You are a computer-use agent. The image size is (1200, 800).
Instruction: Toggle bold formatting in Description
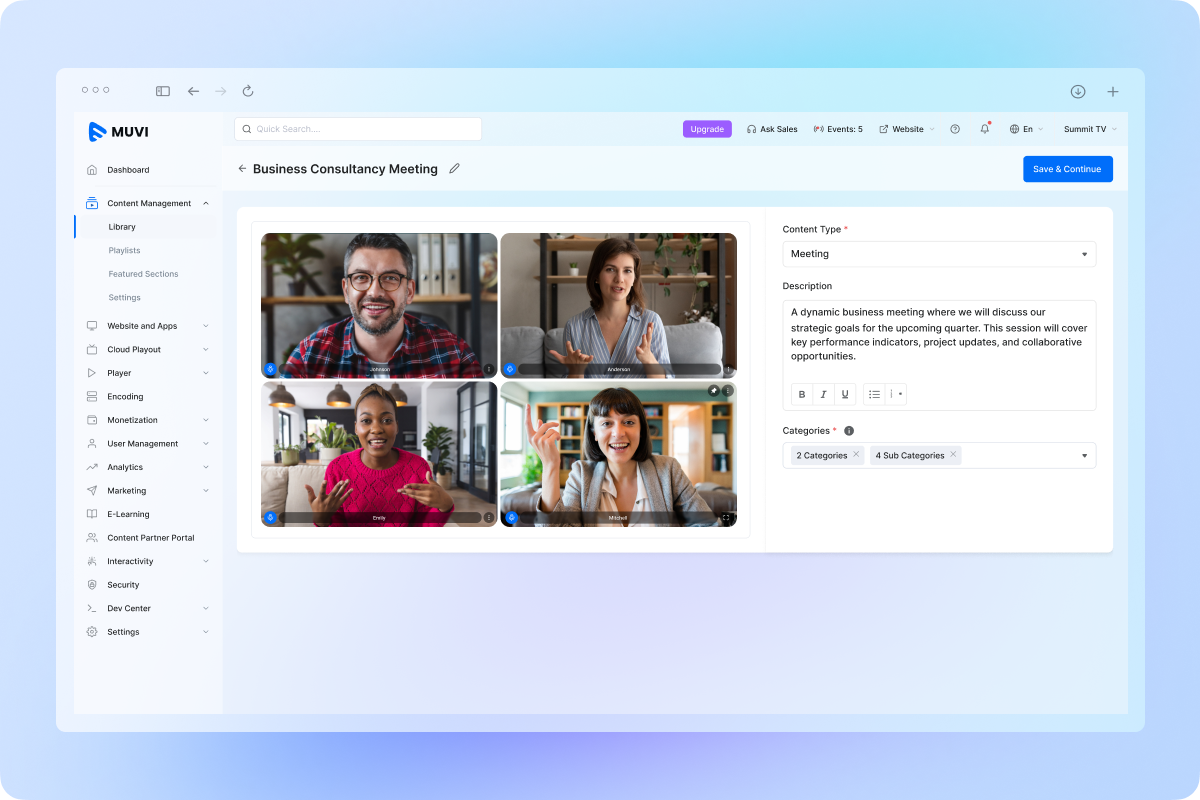(x=801, y=394)
